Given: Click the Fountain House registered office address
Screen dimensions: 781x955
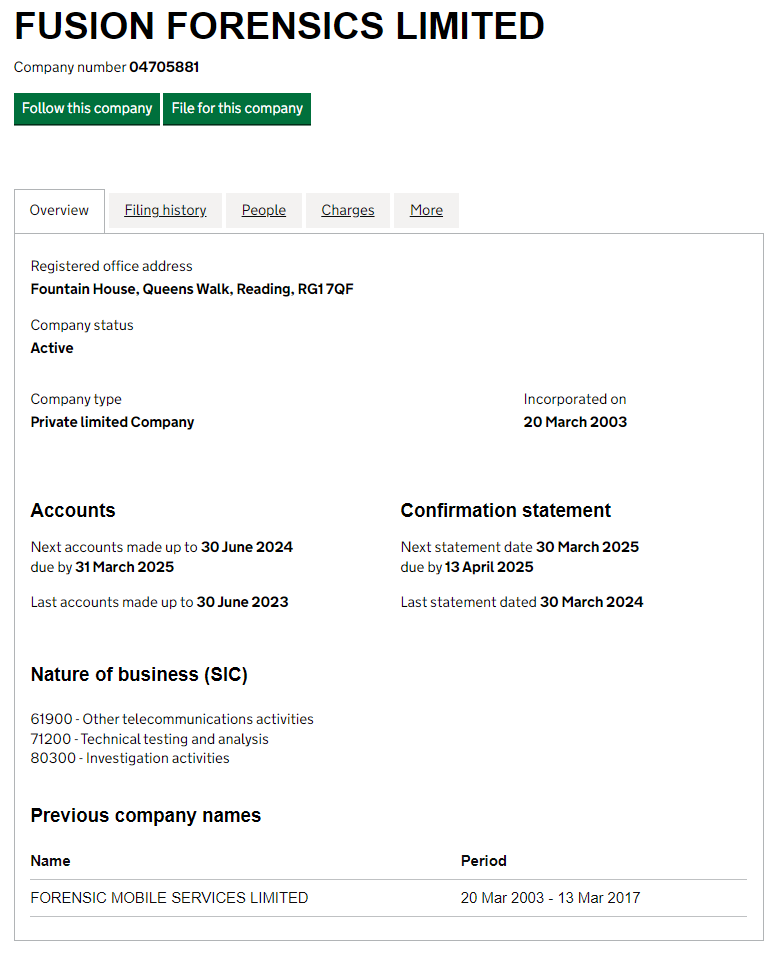Looking at the screenshot, I should (x=192, y=289).
